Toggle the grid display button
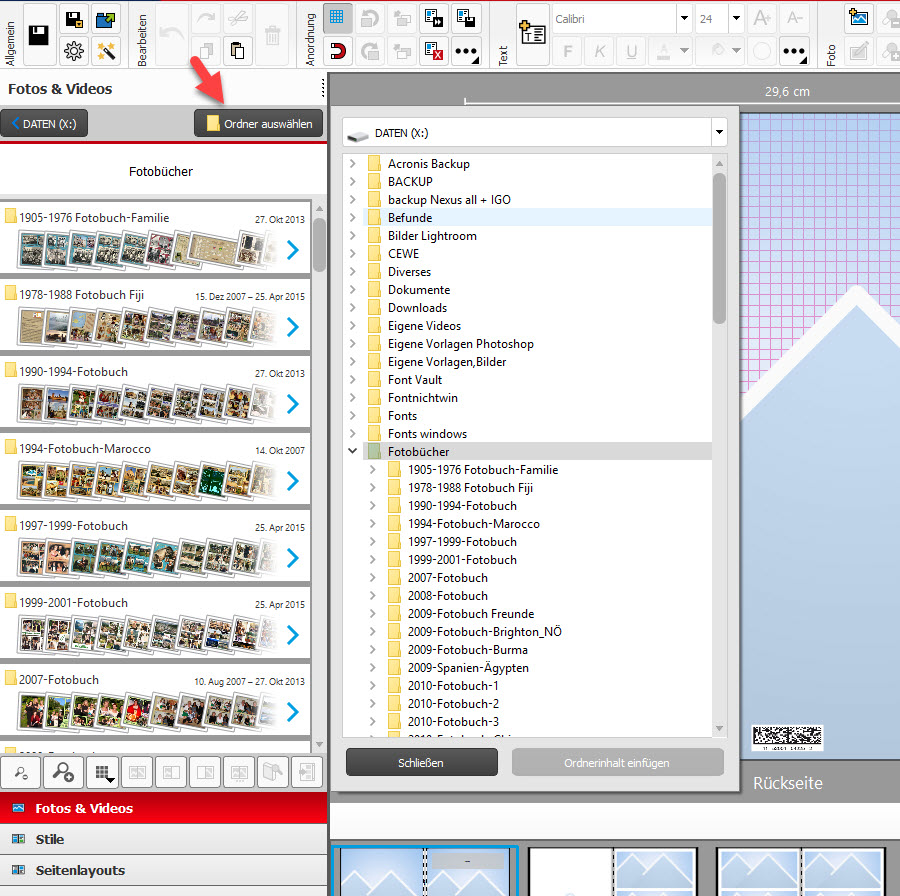 coord(339,18)
